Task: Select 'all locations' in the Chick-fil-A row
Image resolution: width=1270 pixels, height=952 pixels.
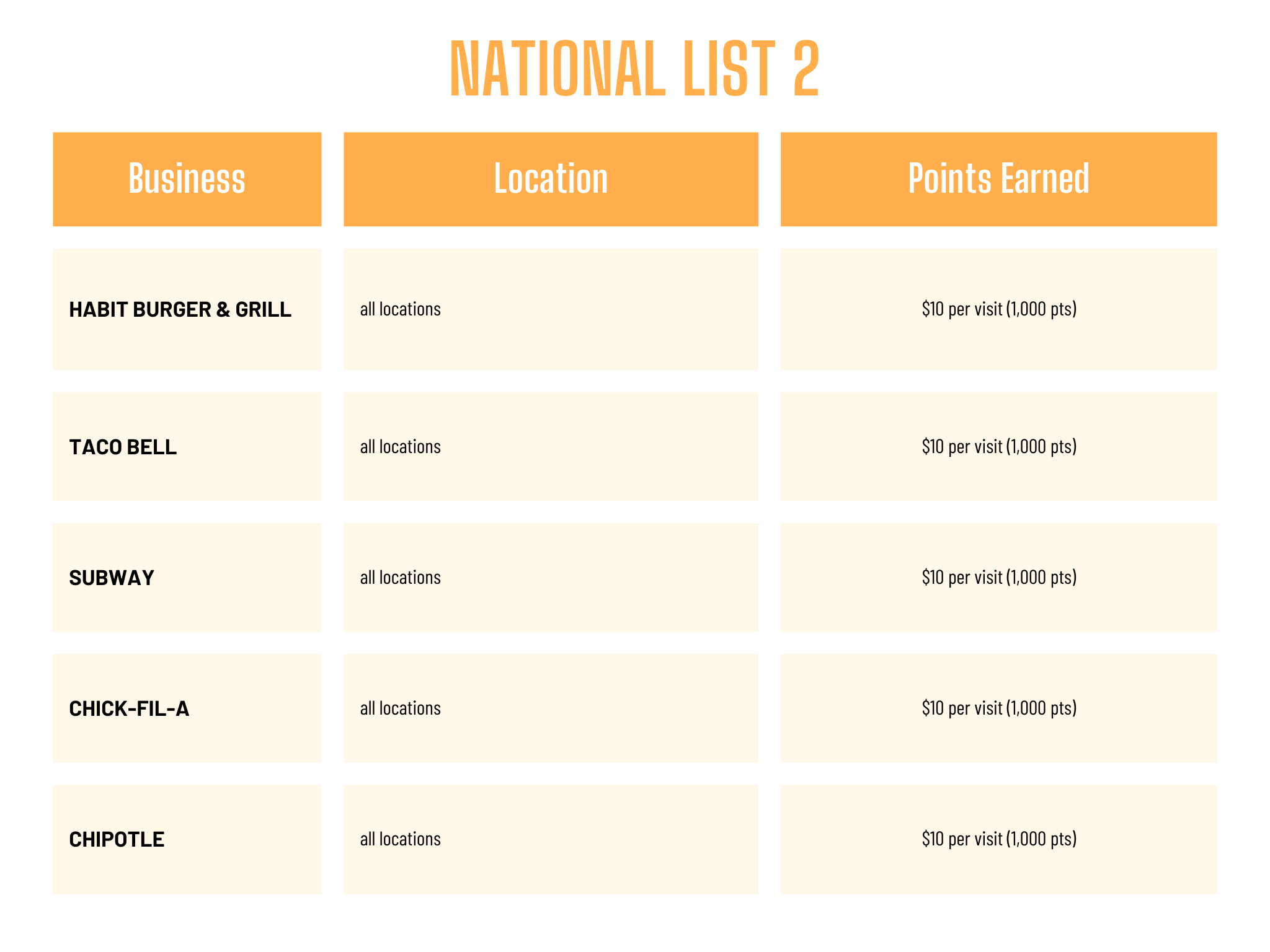Action: coord(400,708)
